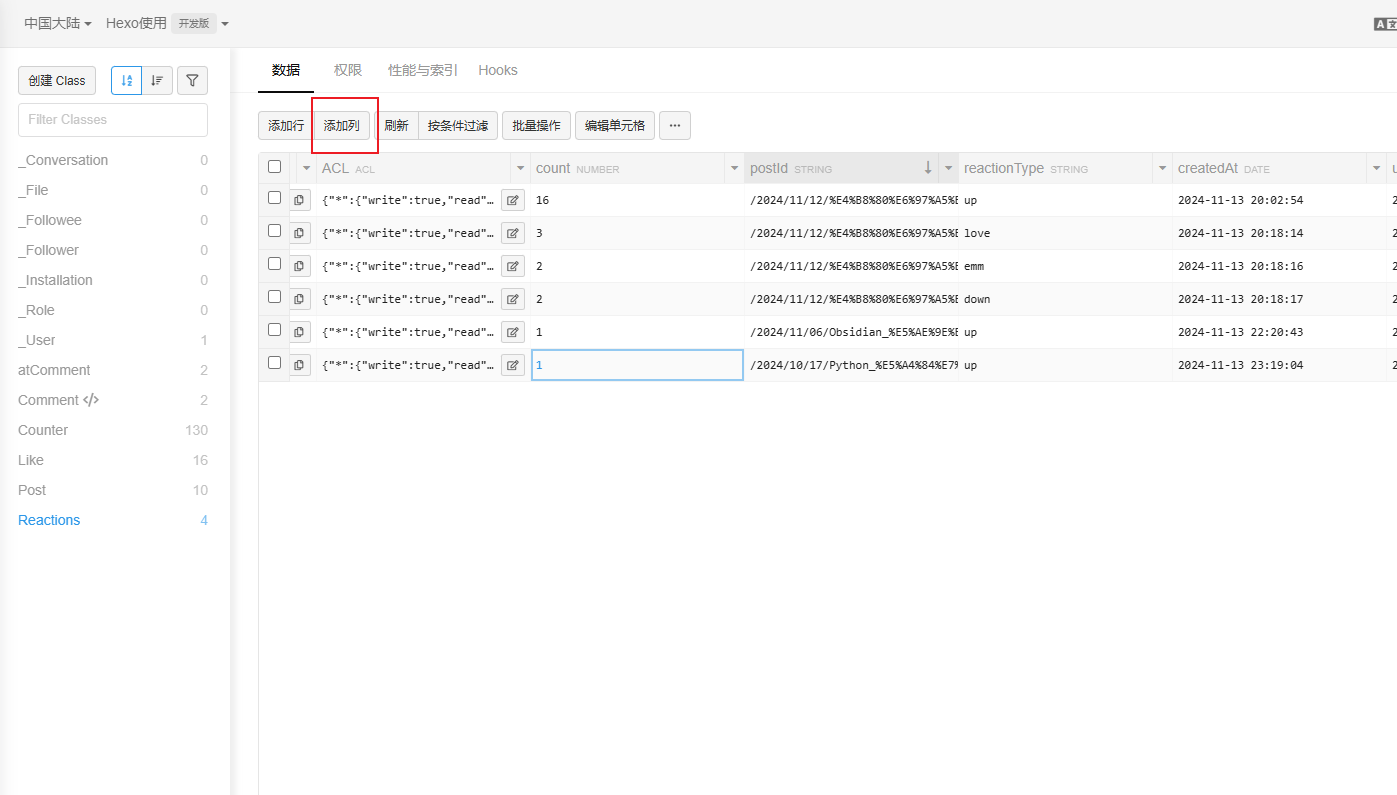1397x795 pixels.
Task: Toggle postId column sort arrow
Action: [x=928, y=168]
